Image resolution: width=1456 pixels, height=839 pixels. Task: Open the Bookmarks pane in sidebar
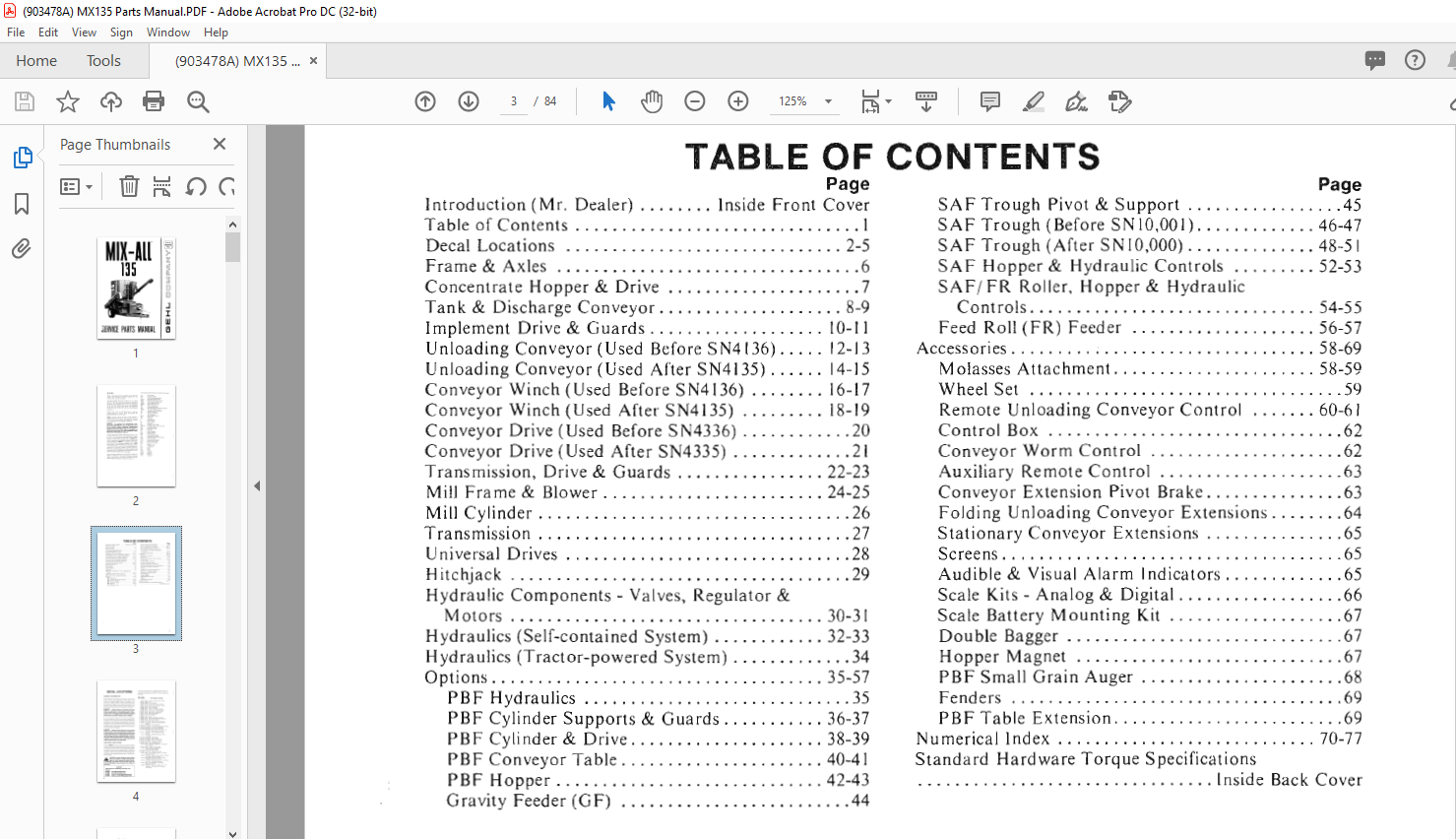[22, 204]
